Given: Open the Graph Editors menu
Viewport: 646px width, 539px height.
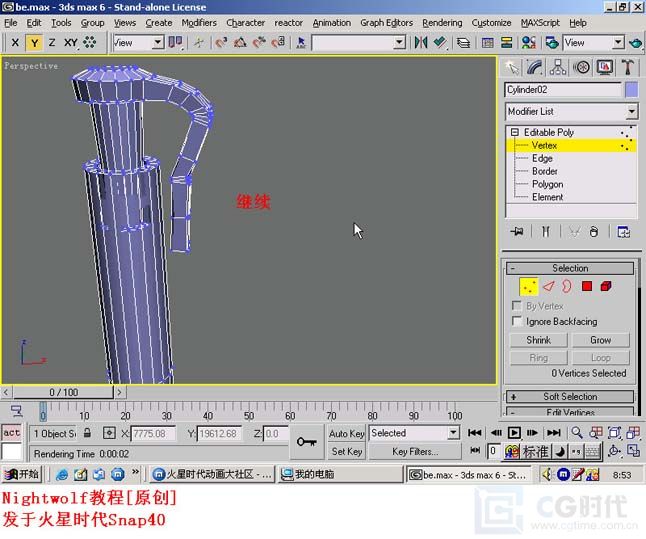Looking at the screenshot, I should 386,23.
